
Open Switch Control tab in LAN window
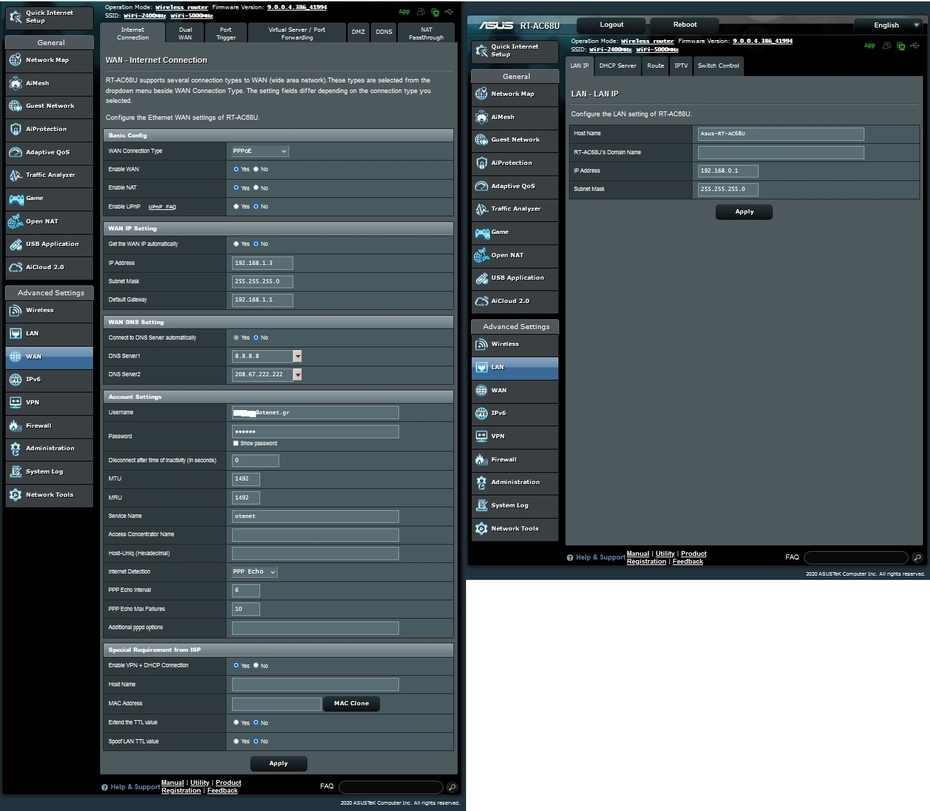coord(718,66)
